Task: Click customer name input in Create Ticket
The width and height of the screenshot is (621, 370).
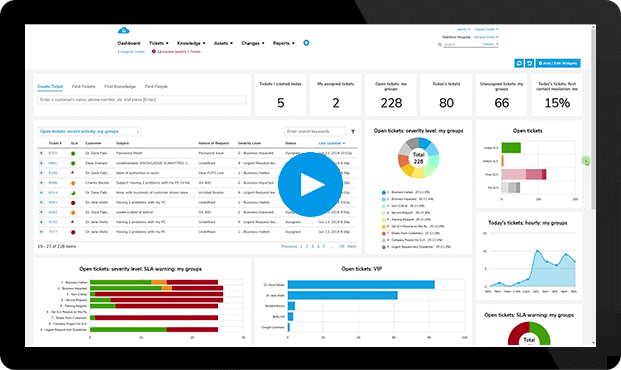Action: pyautogui.click(x=142, y=100)
